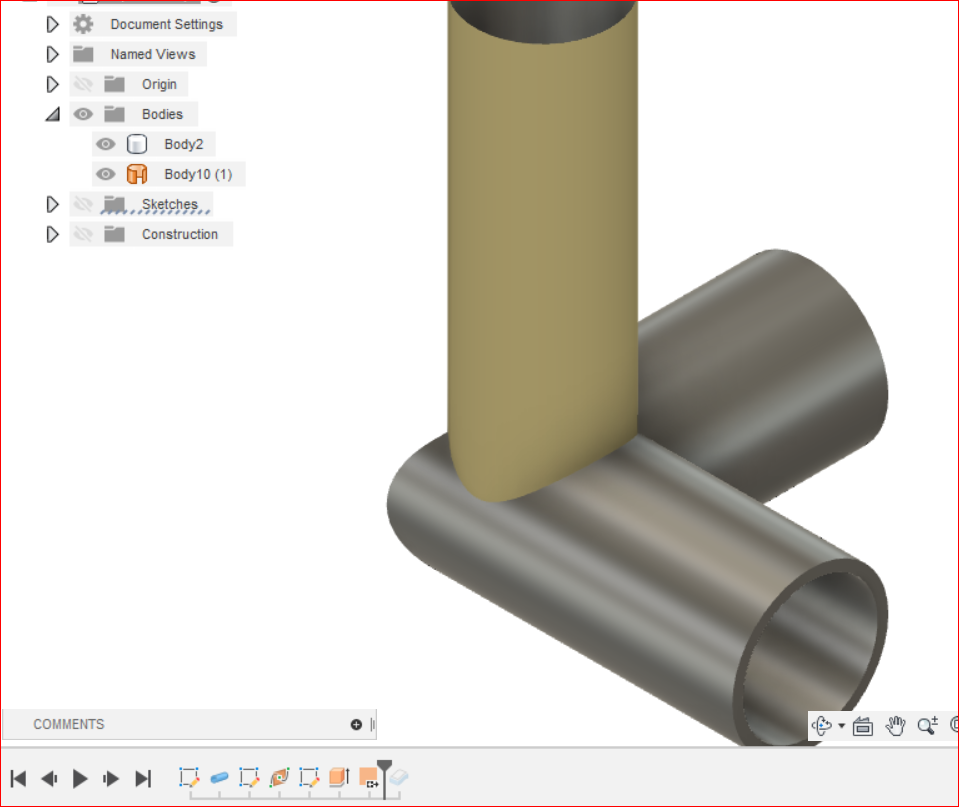Toggle visibility of the Bodies folder
Image resolution: width=959 pixels, height=807 pixels.
pyautogui.click(x=83, y=113)
